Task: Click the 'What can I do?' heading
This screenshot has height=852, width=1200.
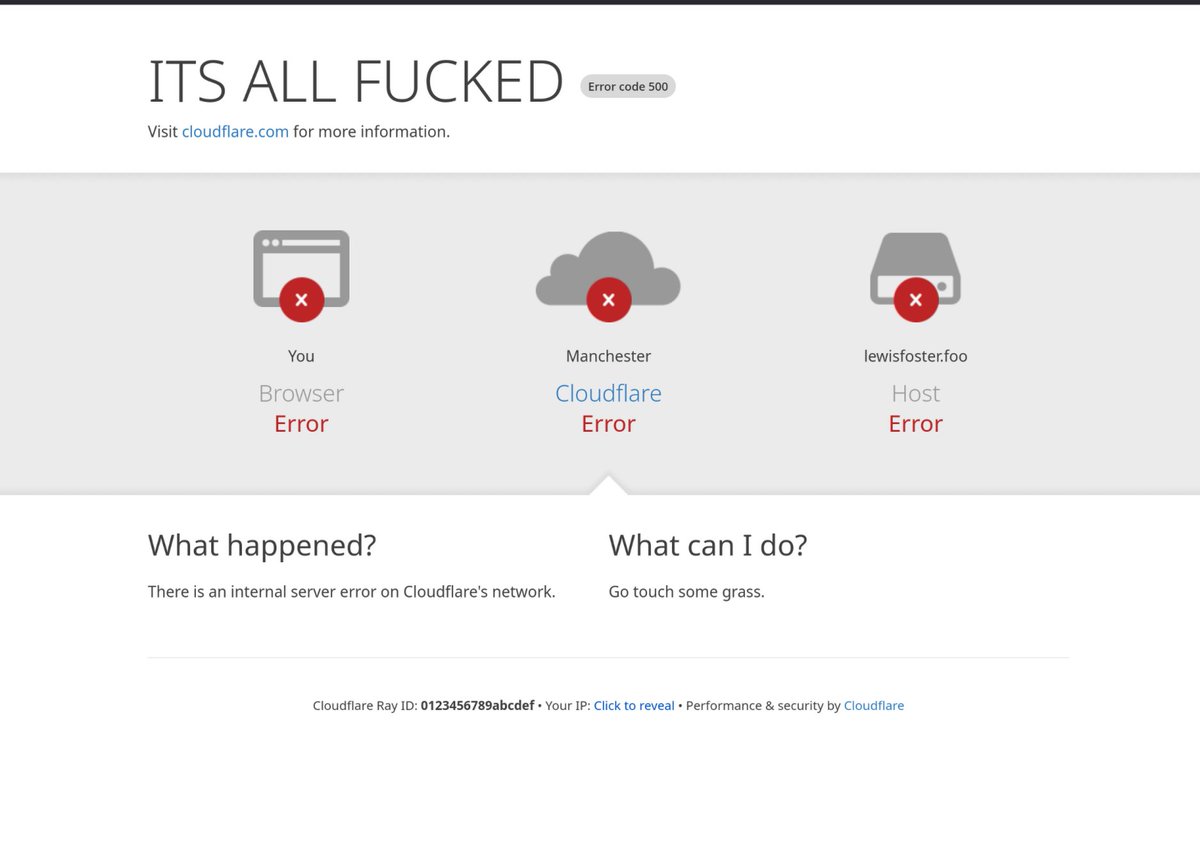Action: tap(708, 545)
